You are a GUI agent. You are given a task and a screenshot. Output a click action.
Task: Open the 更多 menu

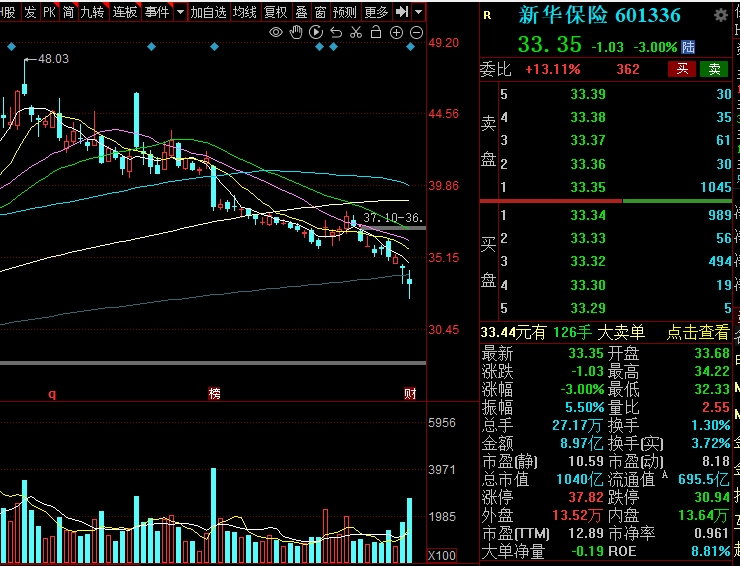pyautogui.click(x=376, y=12)
